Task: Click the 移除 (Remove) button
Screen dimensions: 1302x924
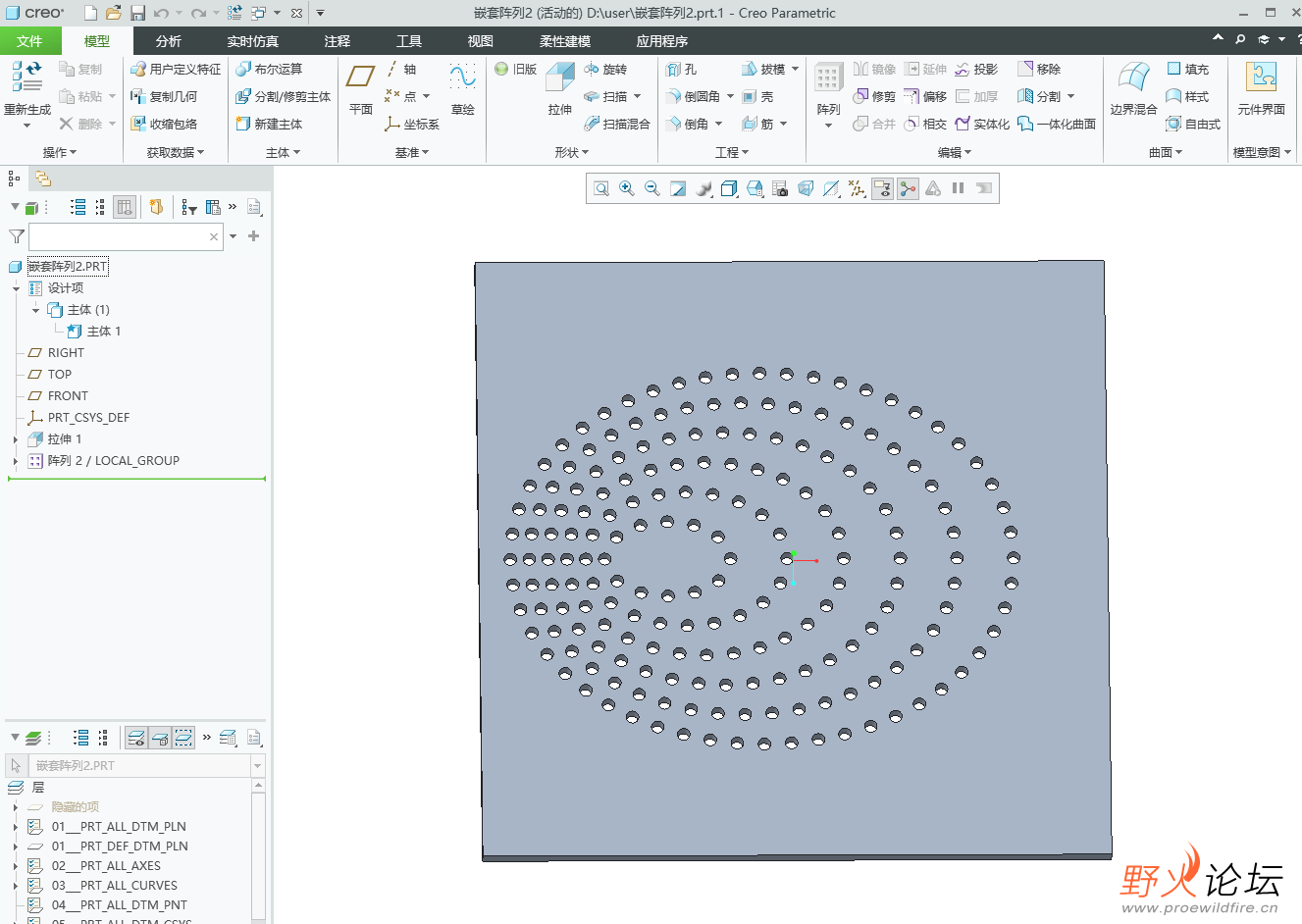Action: (x=1039, y=69)
